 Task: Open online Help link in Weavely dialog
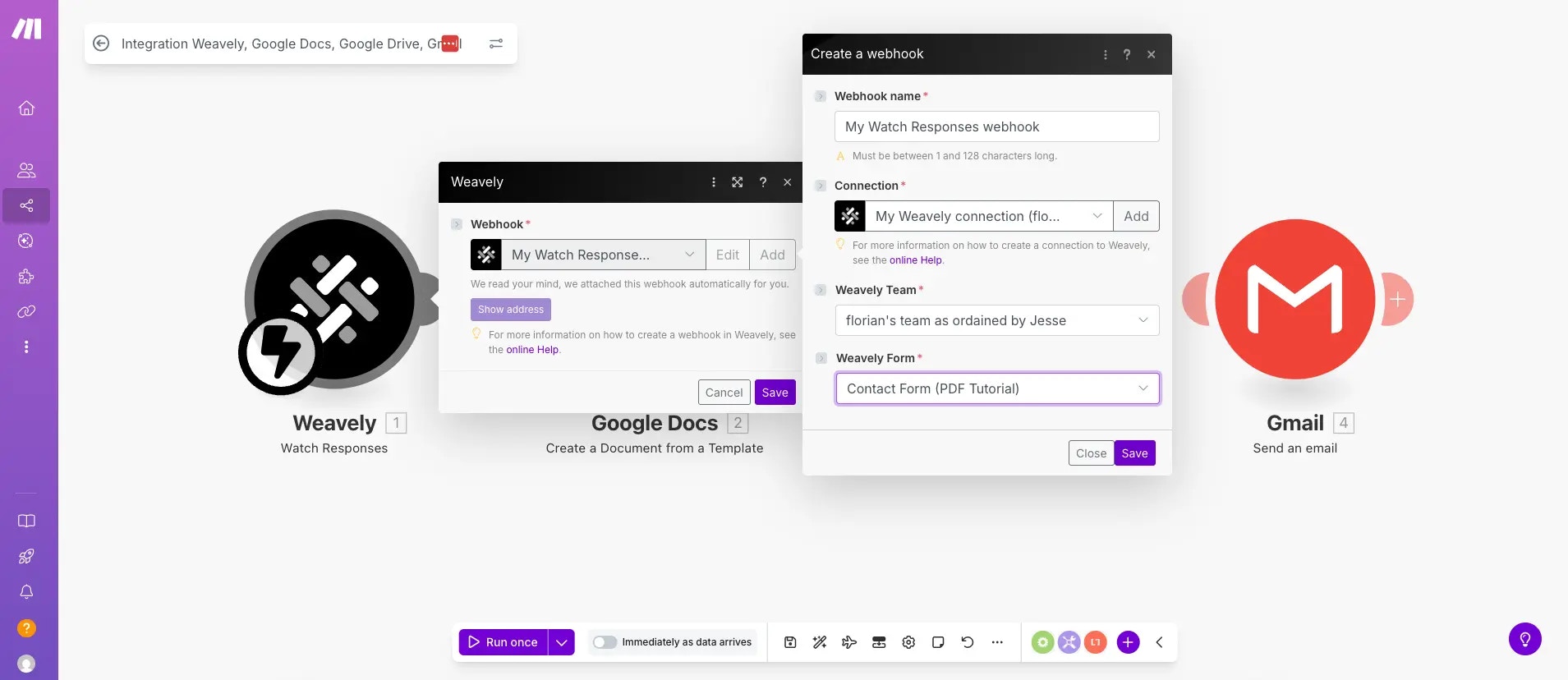coord(532,350)
